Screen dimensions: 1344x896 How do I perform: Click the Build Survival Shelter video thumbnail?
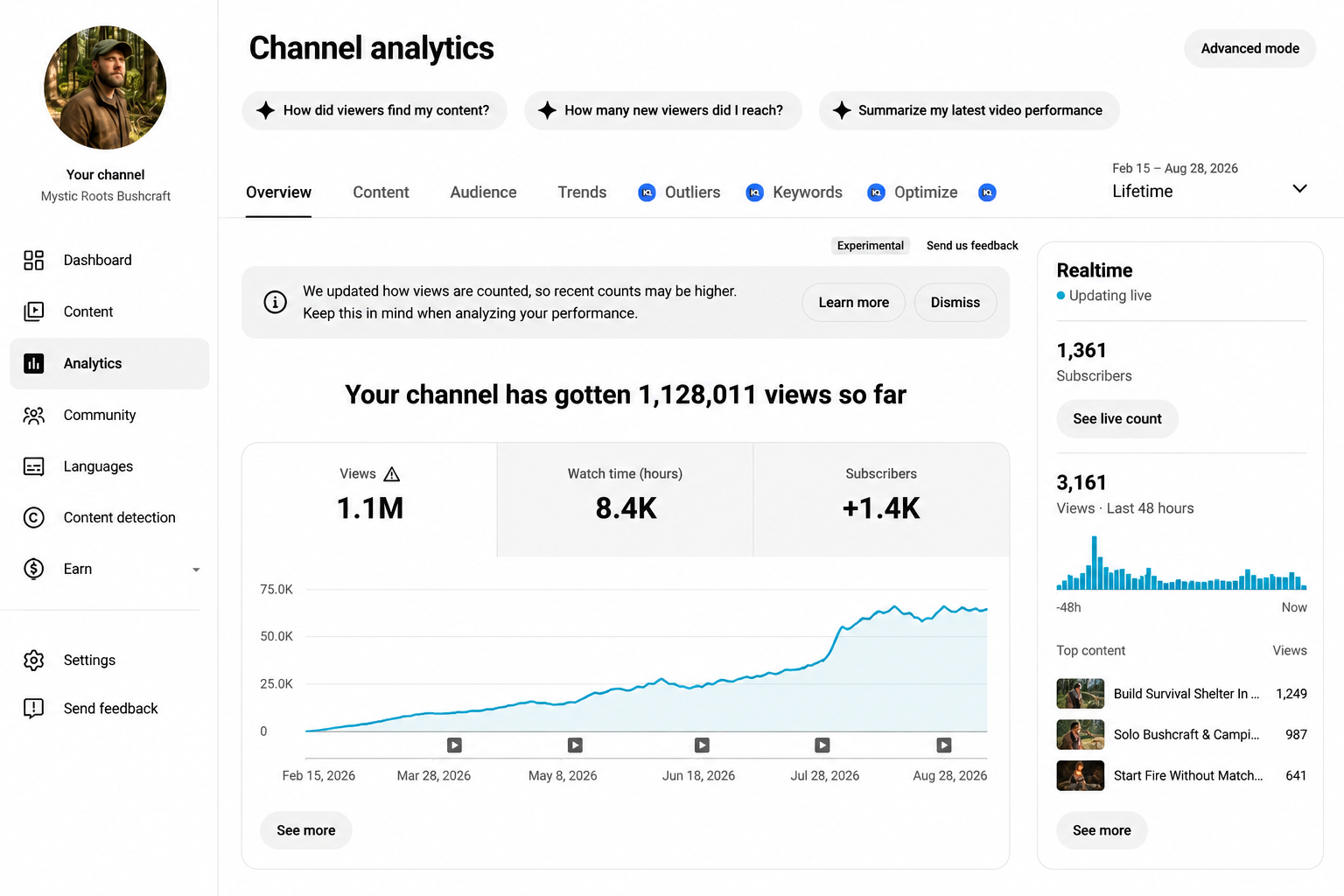(x=1080, y=694)
